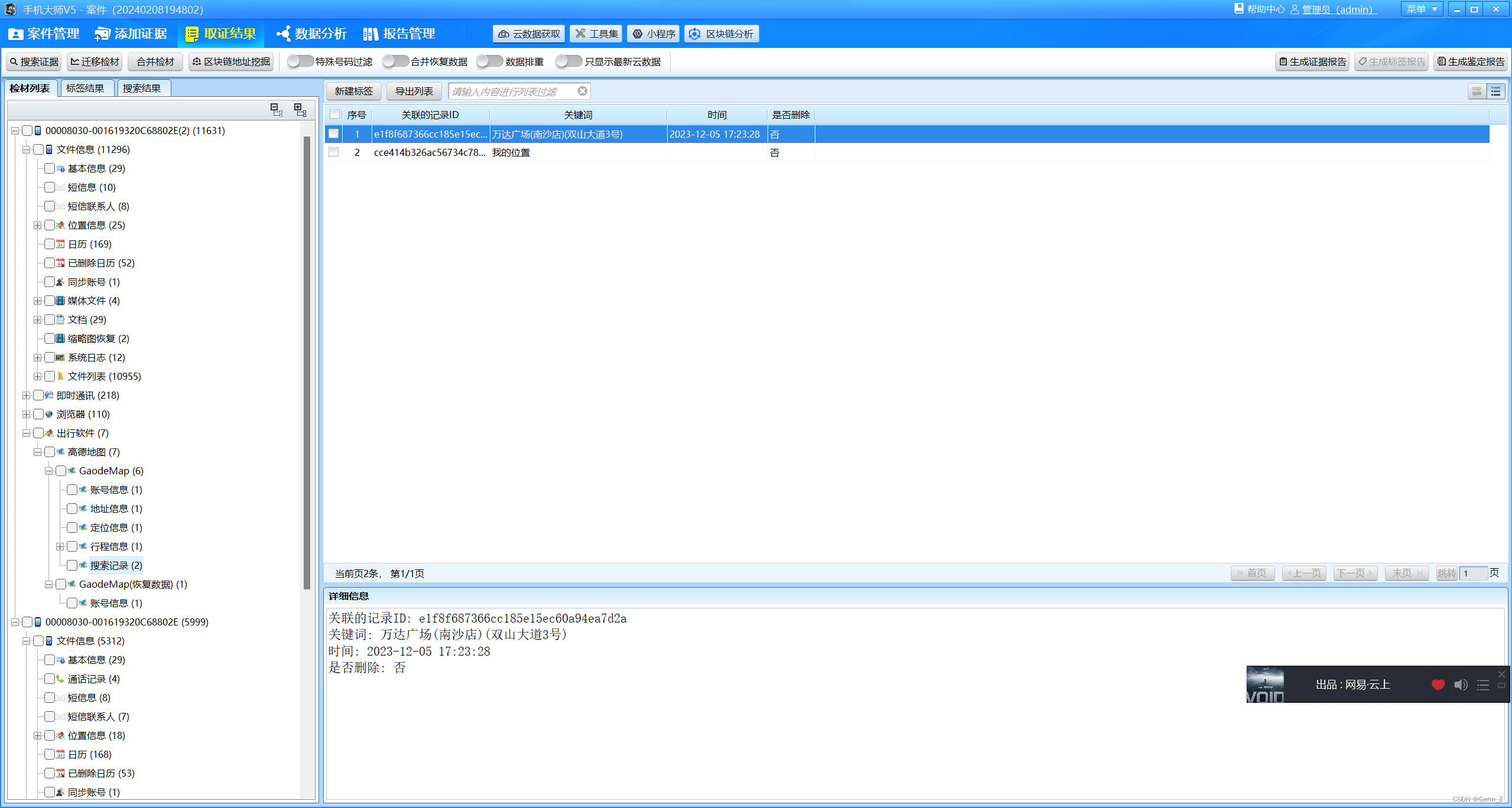Open the 菜单 dropdown in title bar

tap(1421, 9)
